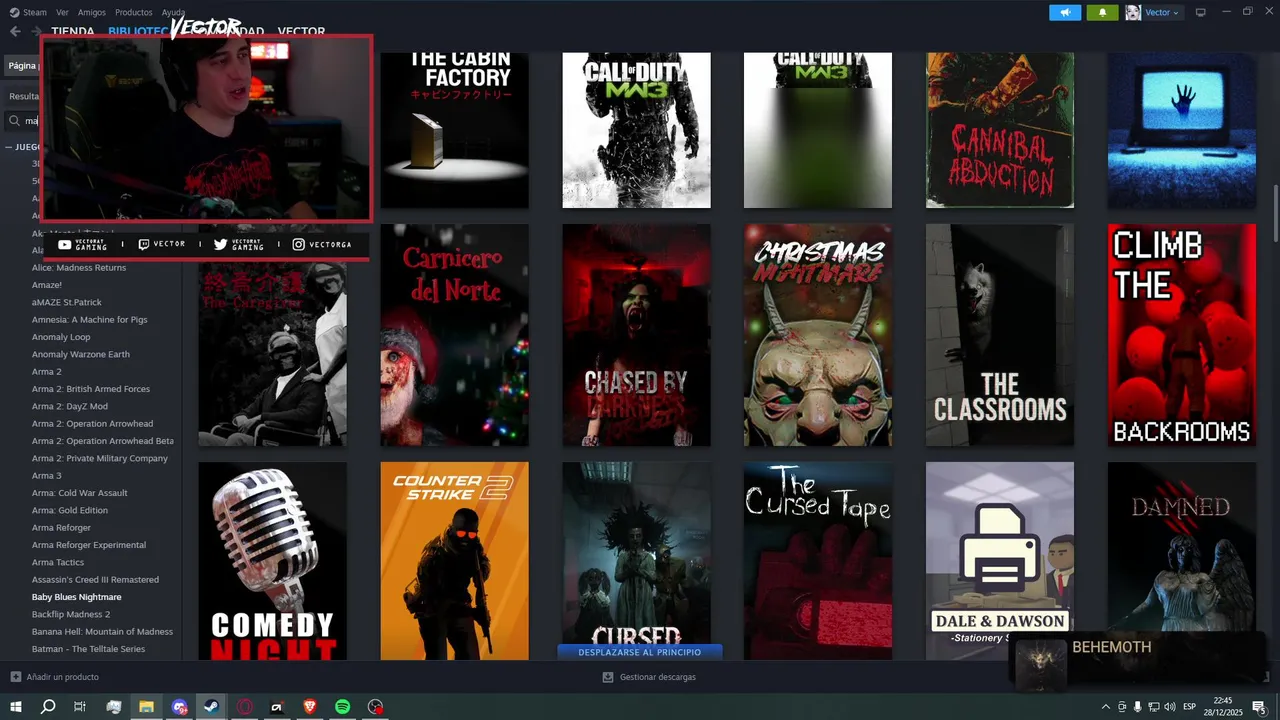Select Baby Blues Nightmare in list

76,597
